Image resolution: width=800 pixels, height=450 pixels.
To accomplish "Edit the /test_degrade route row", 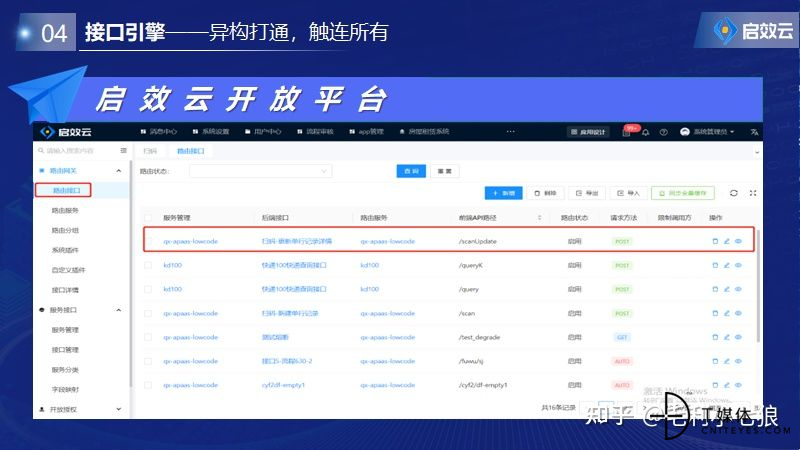I will tap(727, 337).
